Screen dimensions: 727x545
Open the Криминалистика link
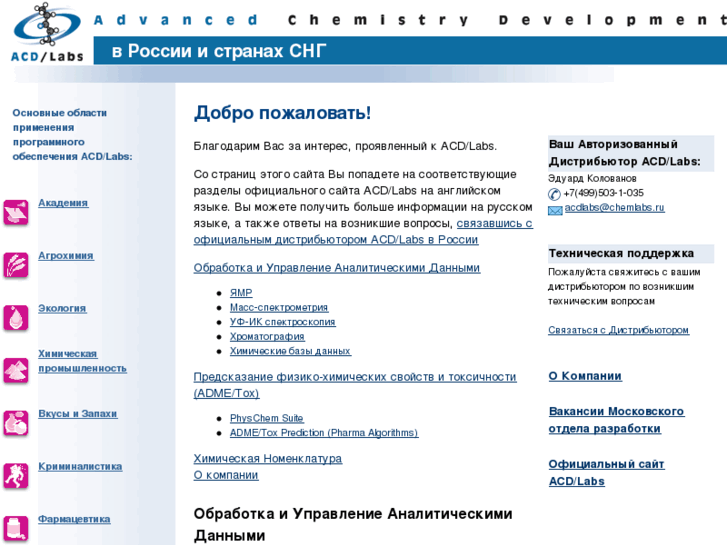(x=80, y=467)
